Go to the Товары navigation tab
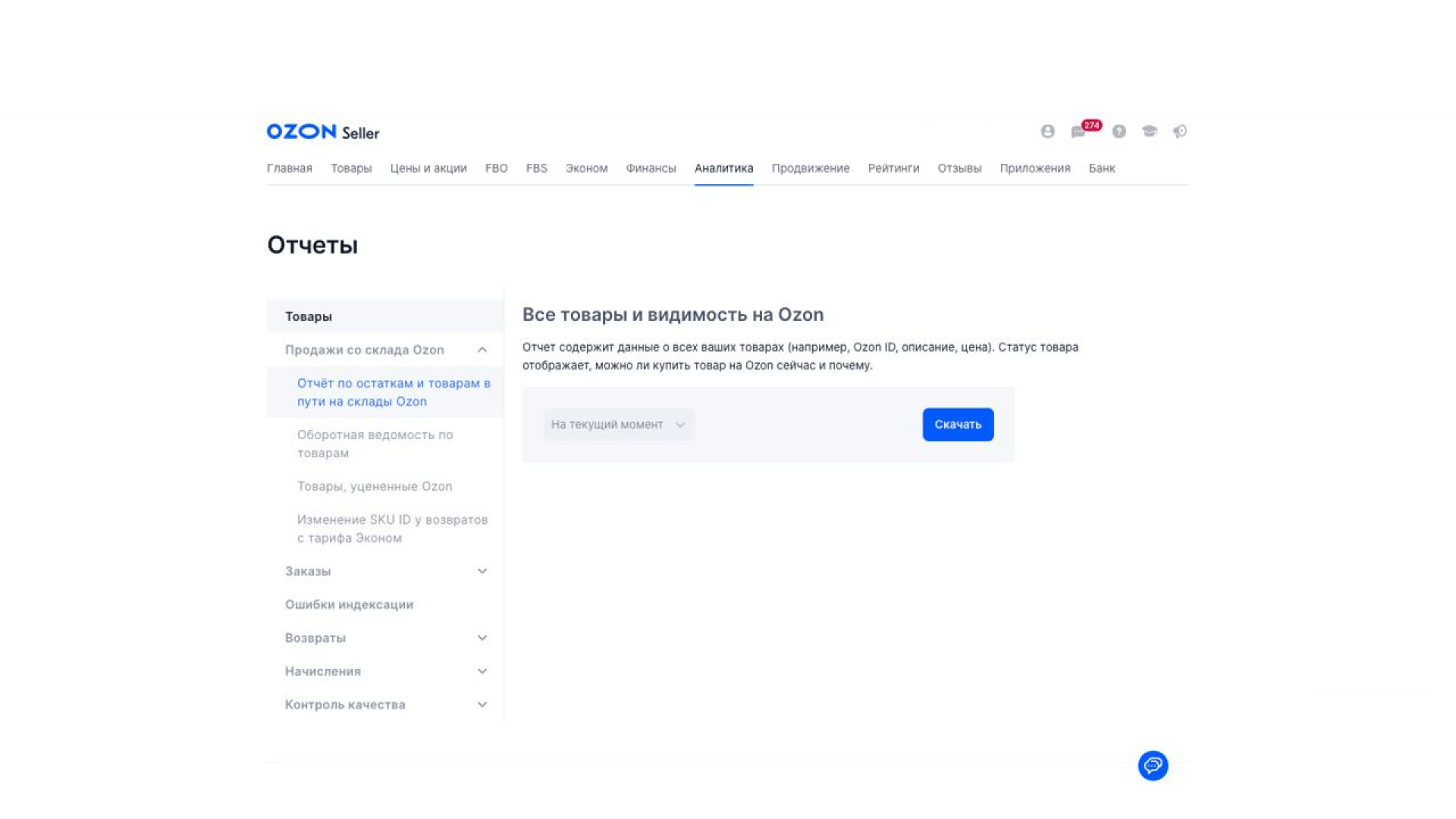The width and height of the screenshot is (1456, 819). [351, 168]
